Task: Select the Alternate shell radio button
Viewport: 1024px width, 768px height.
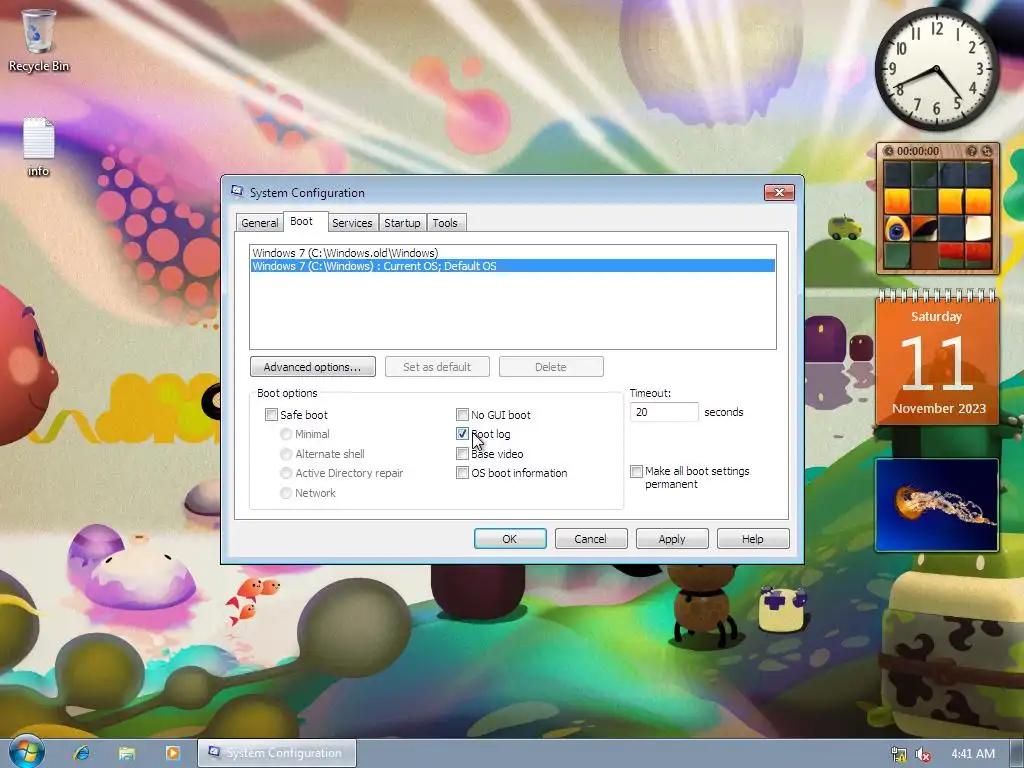Action: coord(286,453)
